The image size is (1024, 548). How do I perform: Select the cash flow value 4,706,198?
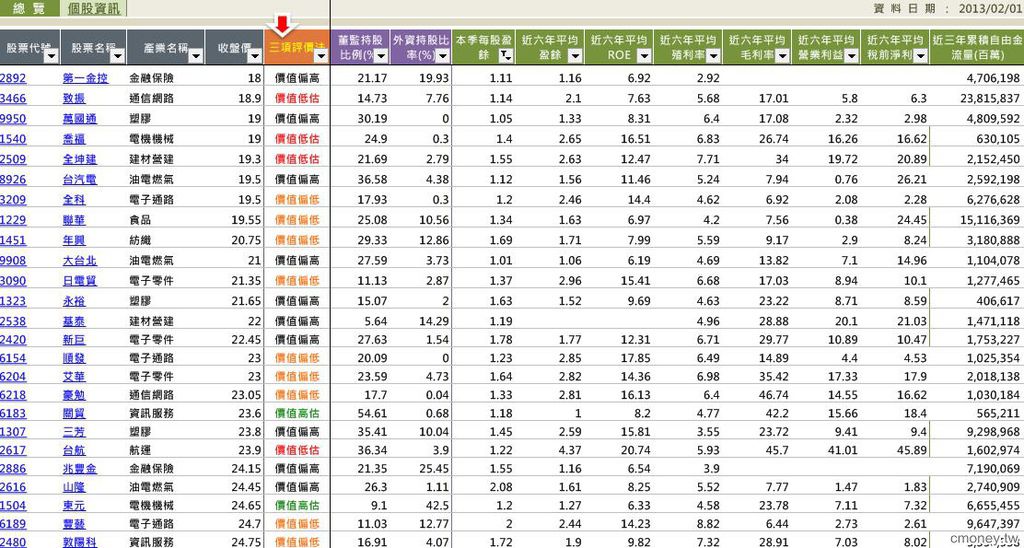click(994, 78)
